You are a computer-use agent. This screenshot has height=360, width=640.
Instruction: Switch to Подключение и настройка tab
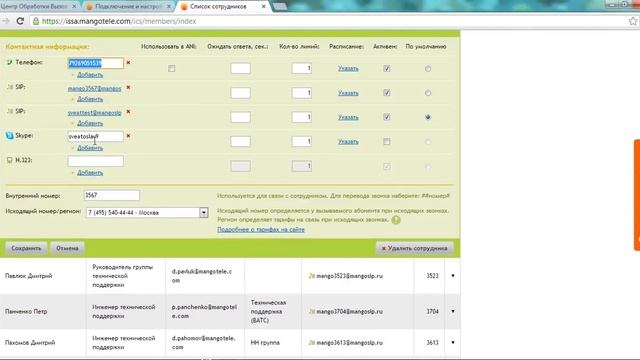tap(128, 7)
